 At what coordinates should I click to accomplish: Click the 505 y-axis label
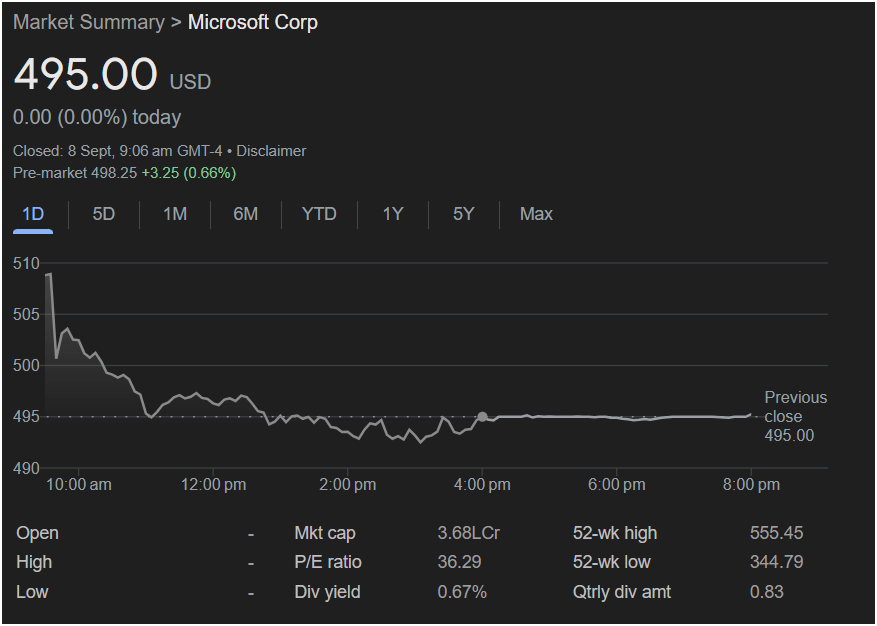[x=26, y=314]
